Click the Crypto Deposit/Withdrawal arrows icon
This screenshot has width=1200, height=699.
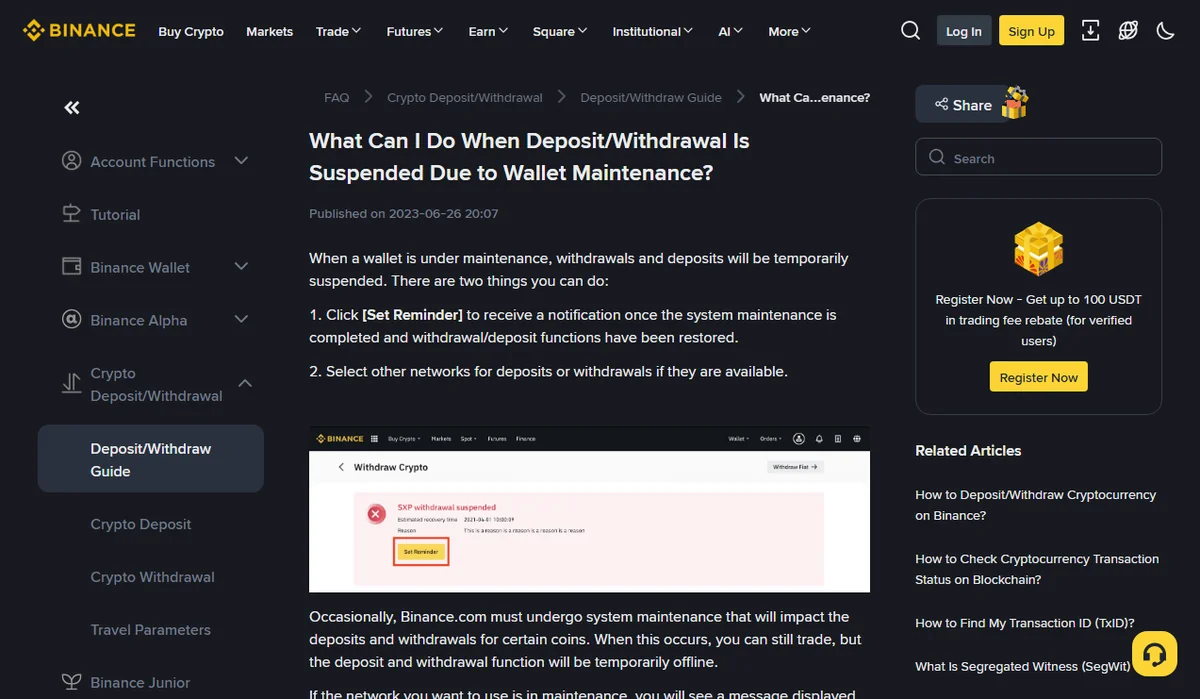[x=71, y=384]
